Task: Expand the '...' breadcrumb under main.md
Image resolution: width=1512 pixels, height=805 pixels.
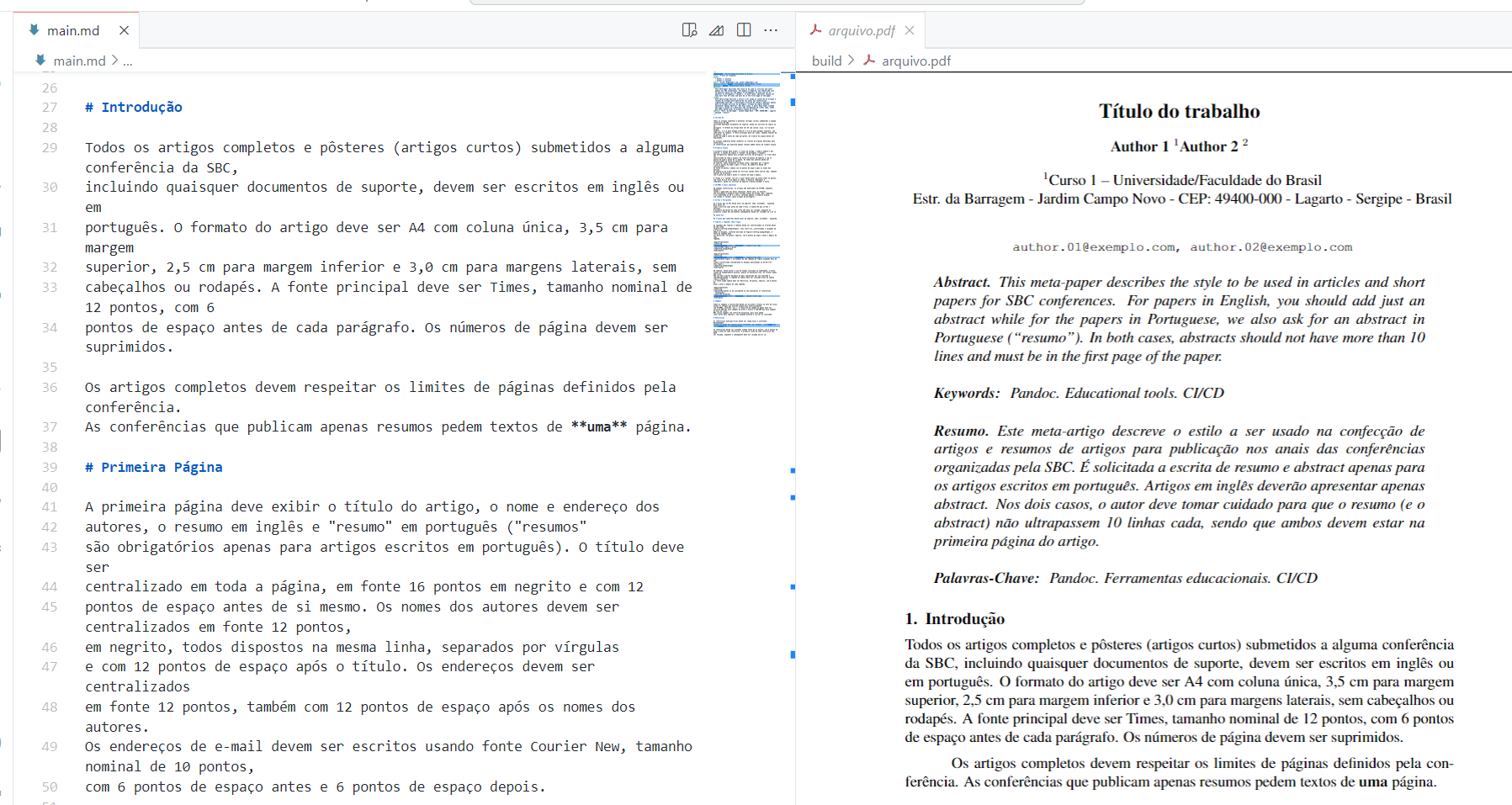Action: (128, 60)
